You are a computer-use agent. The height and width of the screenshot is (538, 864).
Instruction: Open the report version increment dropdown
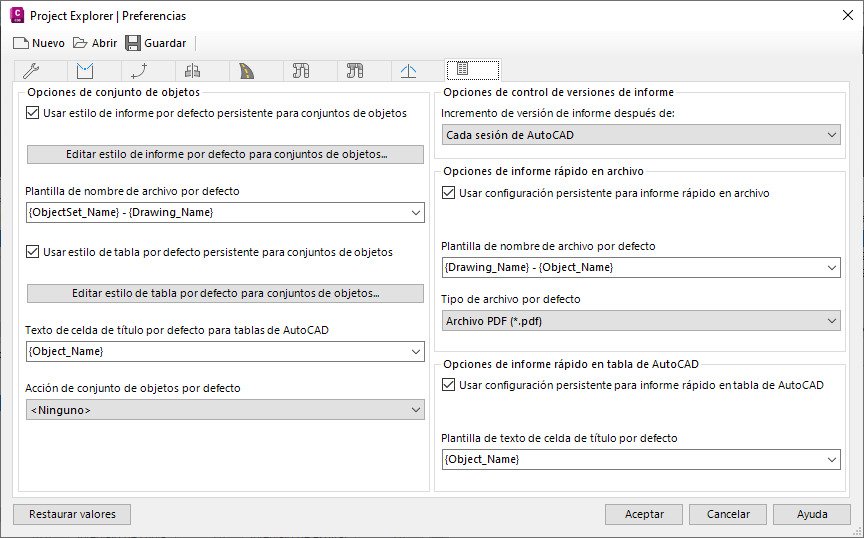coord(641,135)
